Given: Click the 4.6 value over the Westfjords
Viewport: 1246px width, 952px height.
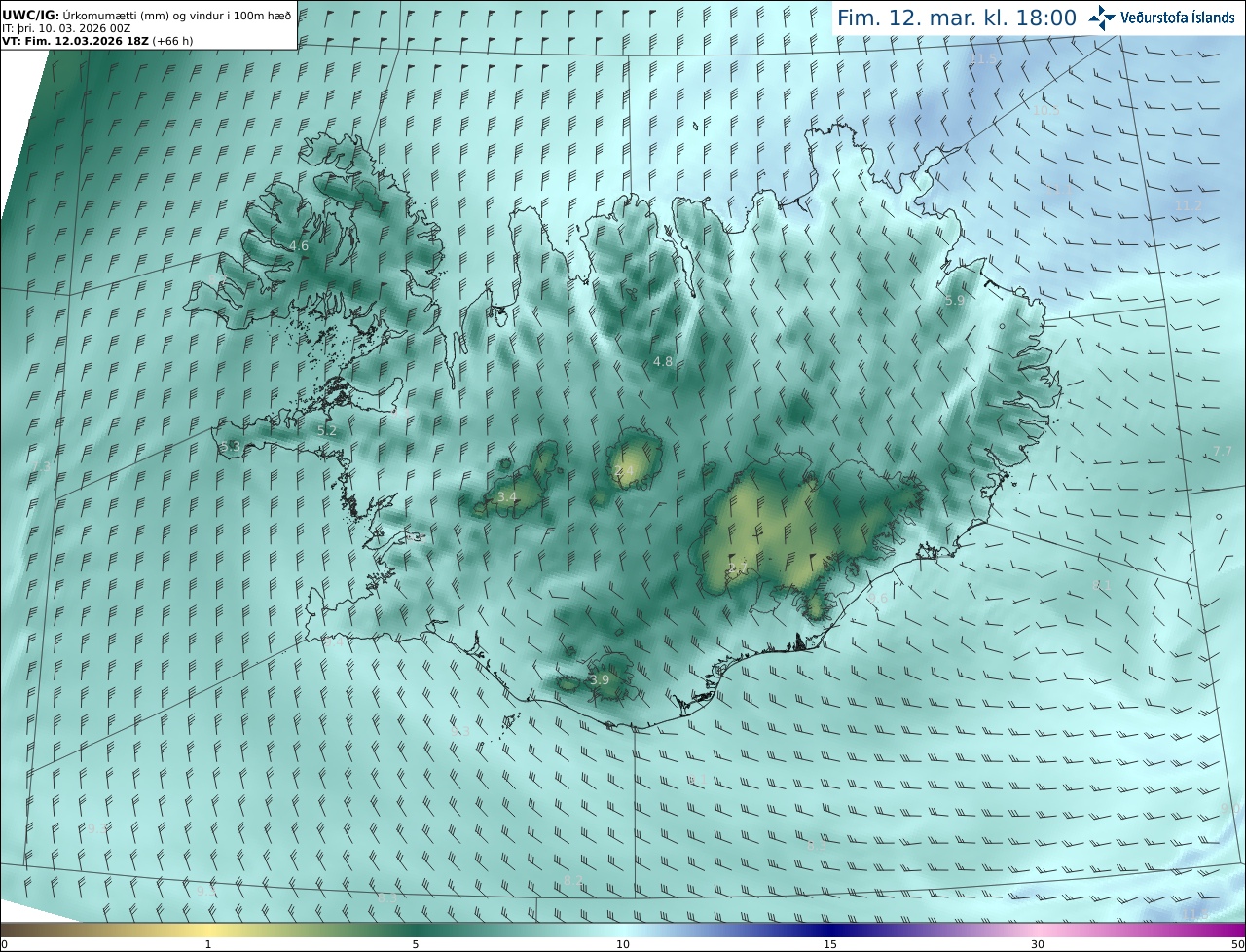Looking at the screenshot, I should click(x=299, y=246).
